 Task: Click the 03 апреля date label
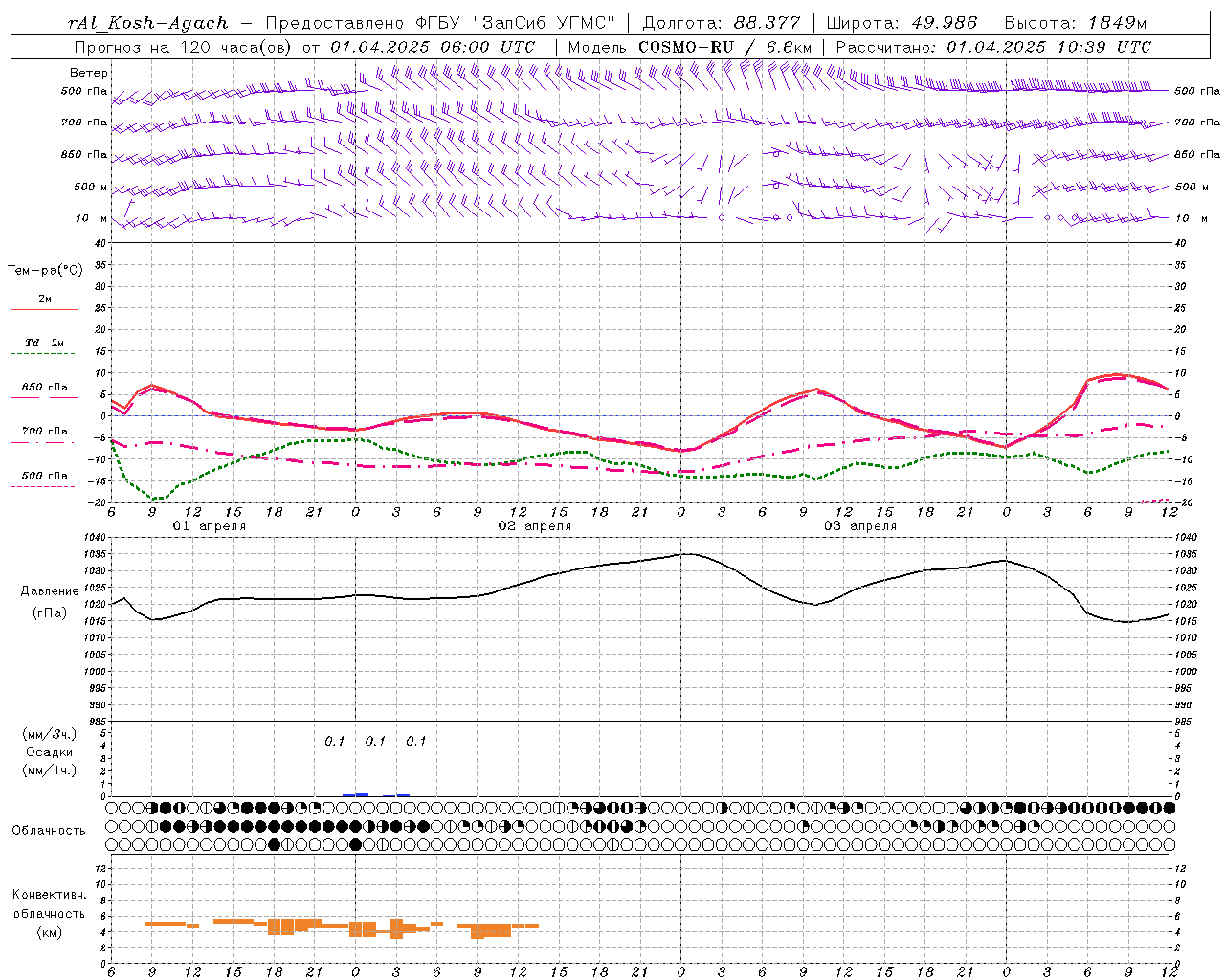(x=859, y=526)
